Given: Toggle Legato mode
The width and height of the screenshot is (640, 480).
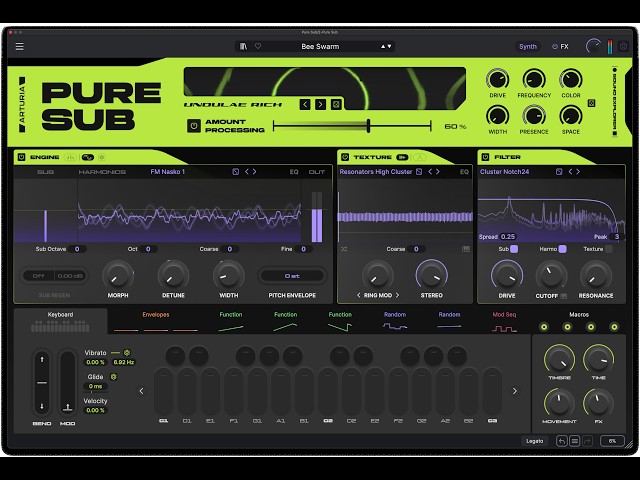Looking at the screenshot, I should click(534, 441).
